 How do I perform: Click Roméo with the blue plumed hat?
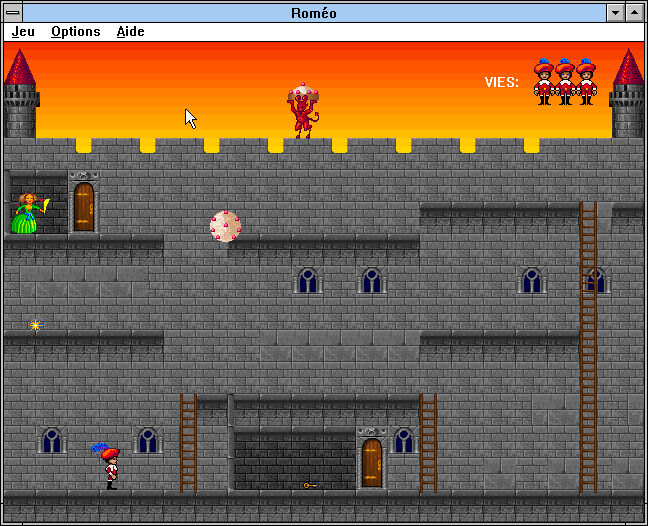point(108,467)
